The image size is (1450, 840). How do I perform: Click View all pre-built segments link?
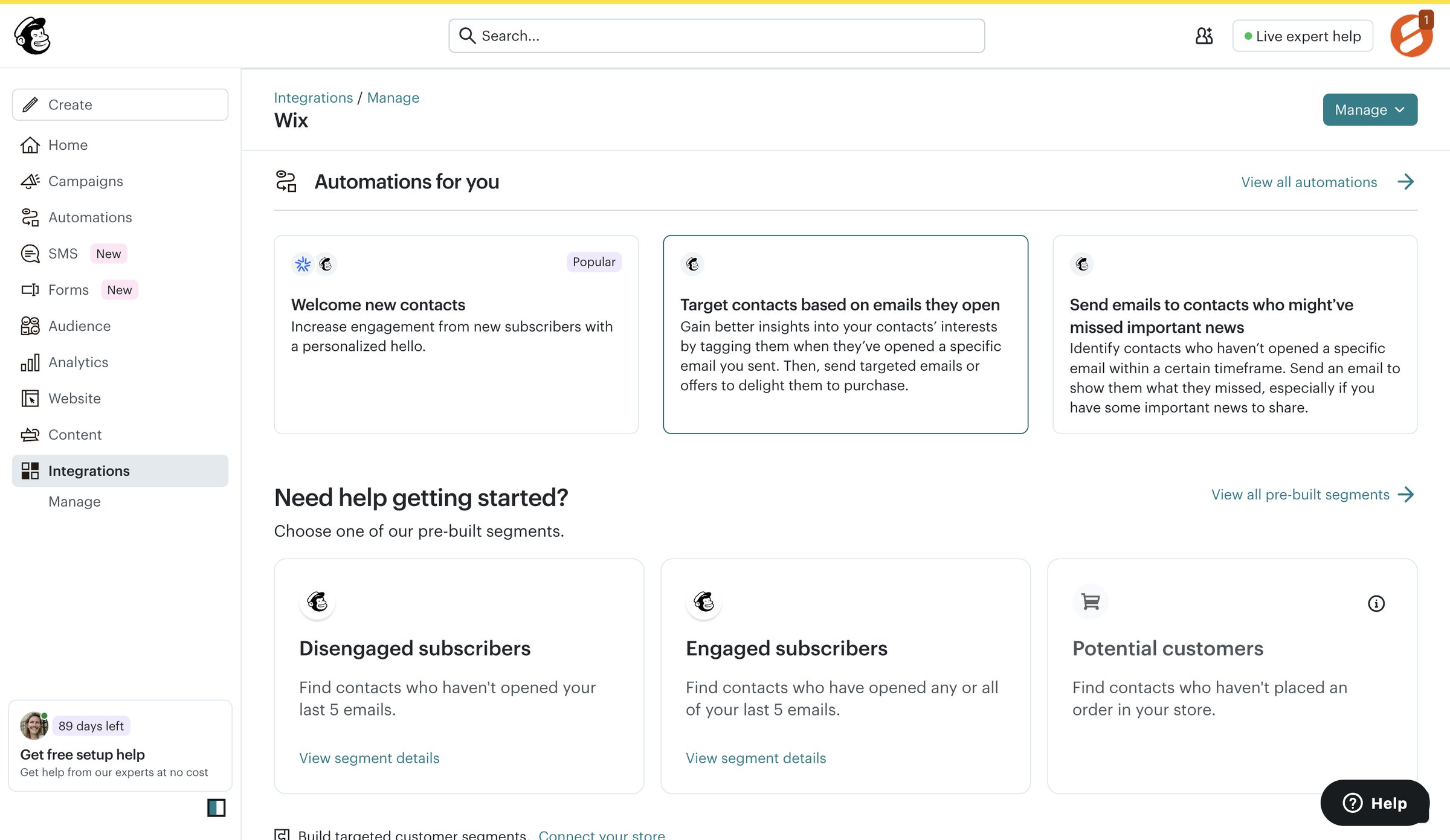pyautogui.click(x=1300, y=495)
